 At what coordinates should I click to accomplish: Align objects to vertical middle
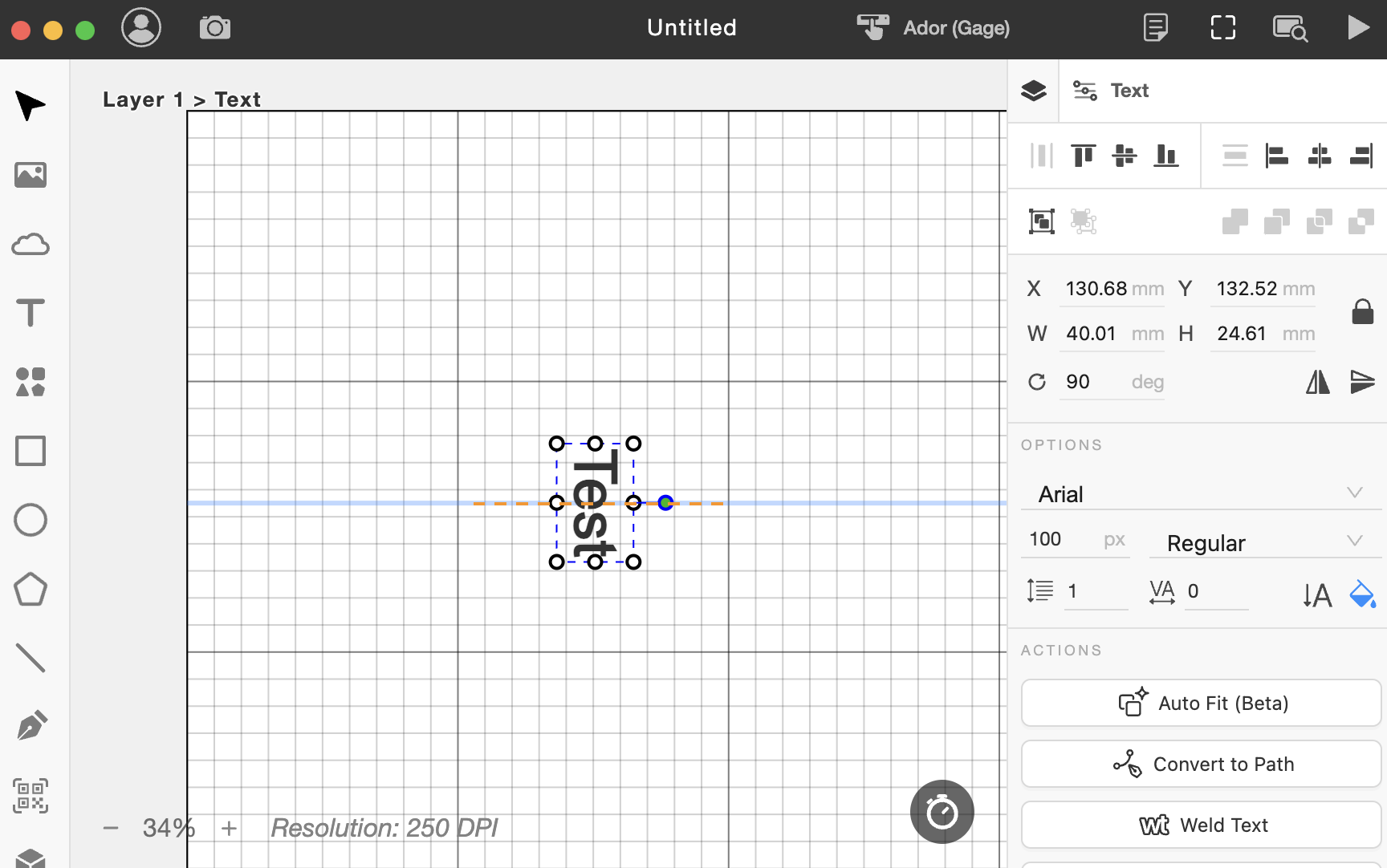1125,155
